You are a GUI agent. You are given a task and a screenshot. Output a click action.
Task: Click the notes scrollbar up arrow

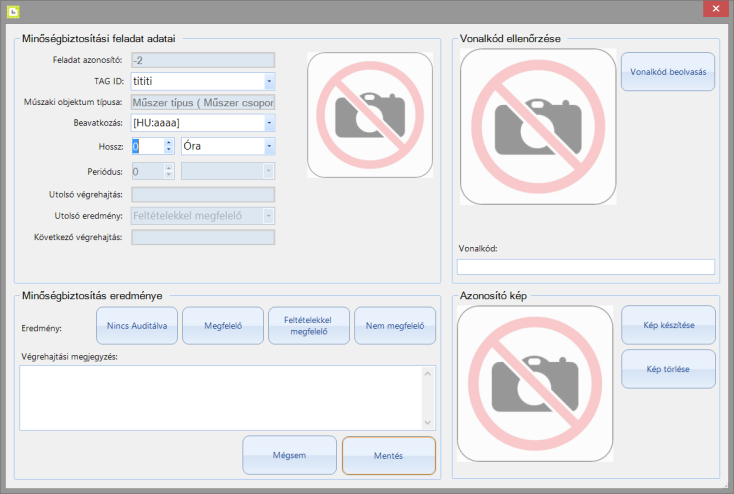(x=427, y=373)
